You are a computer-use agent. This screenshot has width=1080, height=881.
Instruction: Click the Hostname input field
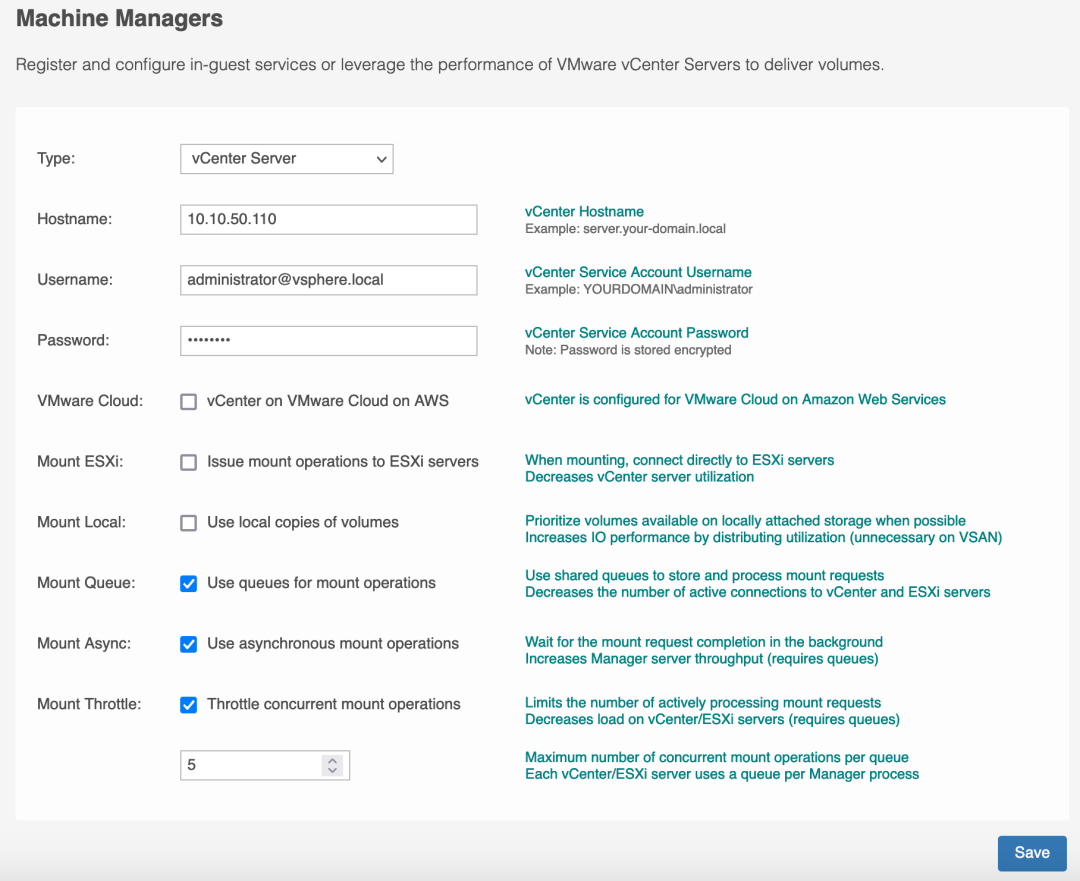pos(328,219)
